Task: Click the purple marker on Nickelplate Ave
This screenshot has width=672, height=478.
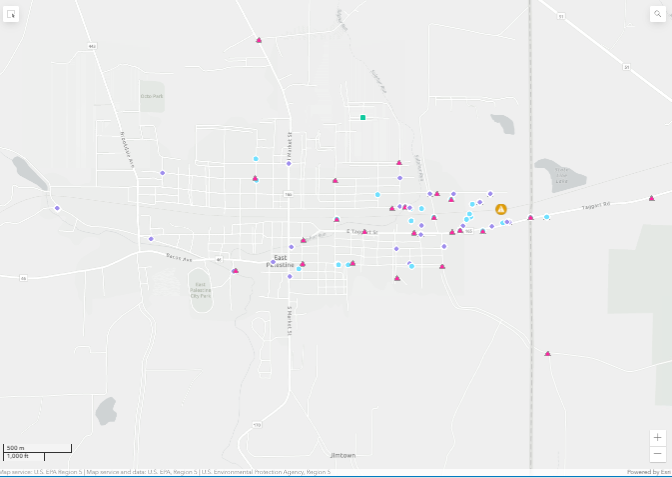Action: [162, 173]
